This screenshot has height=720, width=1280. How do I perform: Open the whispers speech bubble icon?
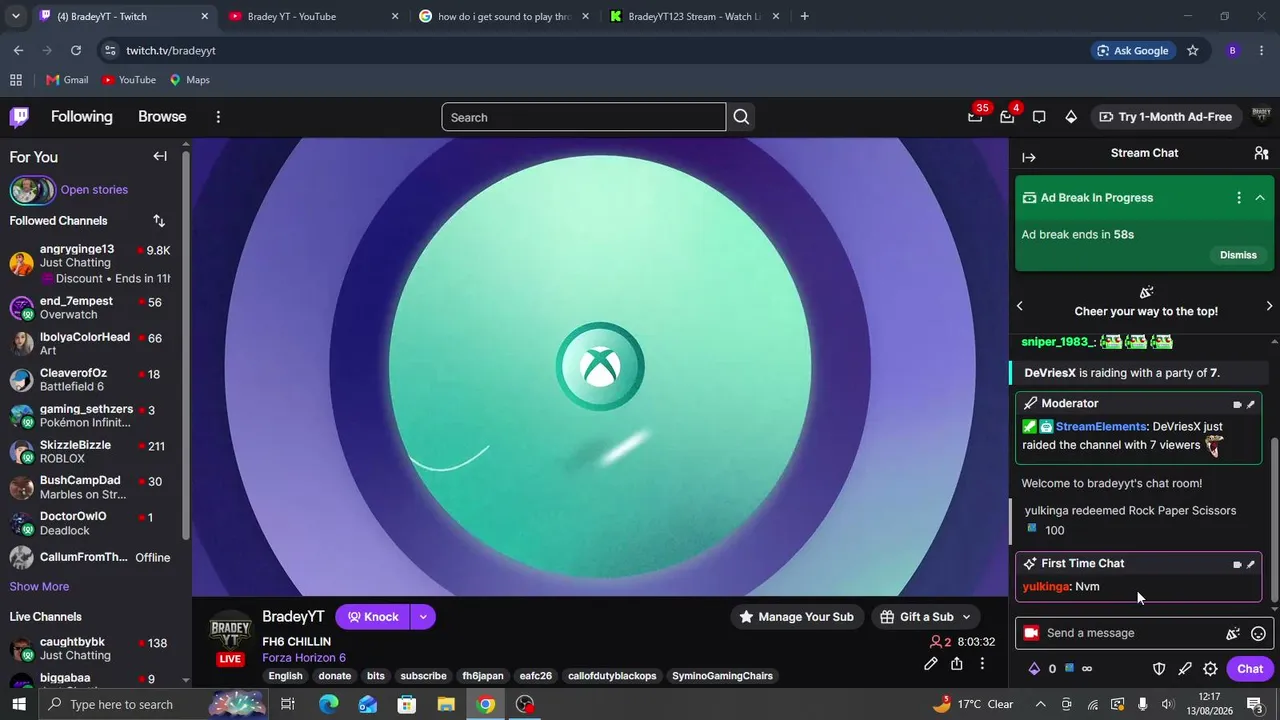1039,117
